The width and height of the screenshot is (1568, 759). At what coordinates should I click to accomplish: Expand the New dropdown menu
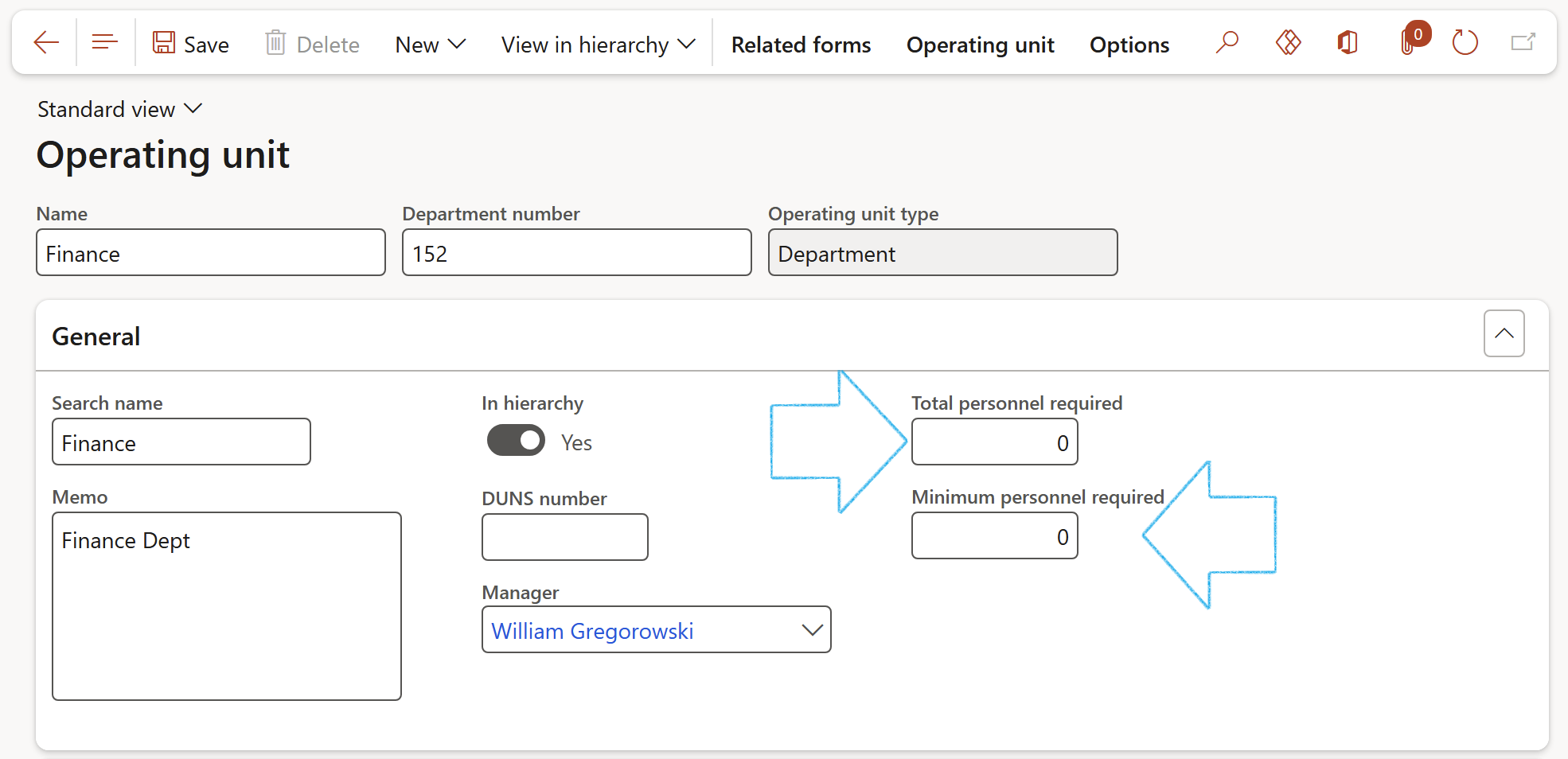(x=430, y=45)
